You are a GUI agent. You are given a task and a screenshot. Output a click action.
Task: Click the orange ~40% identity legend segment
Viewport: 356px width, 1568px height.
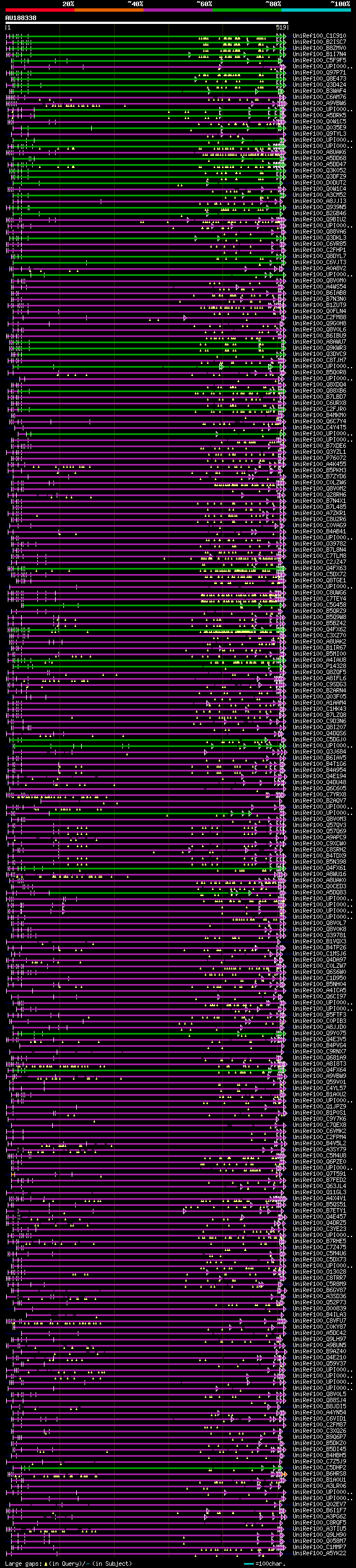(x=109, y=10)
